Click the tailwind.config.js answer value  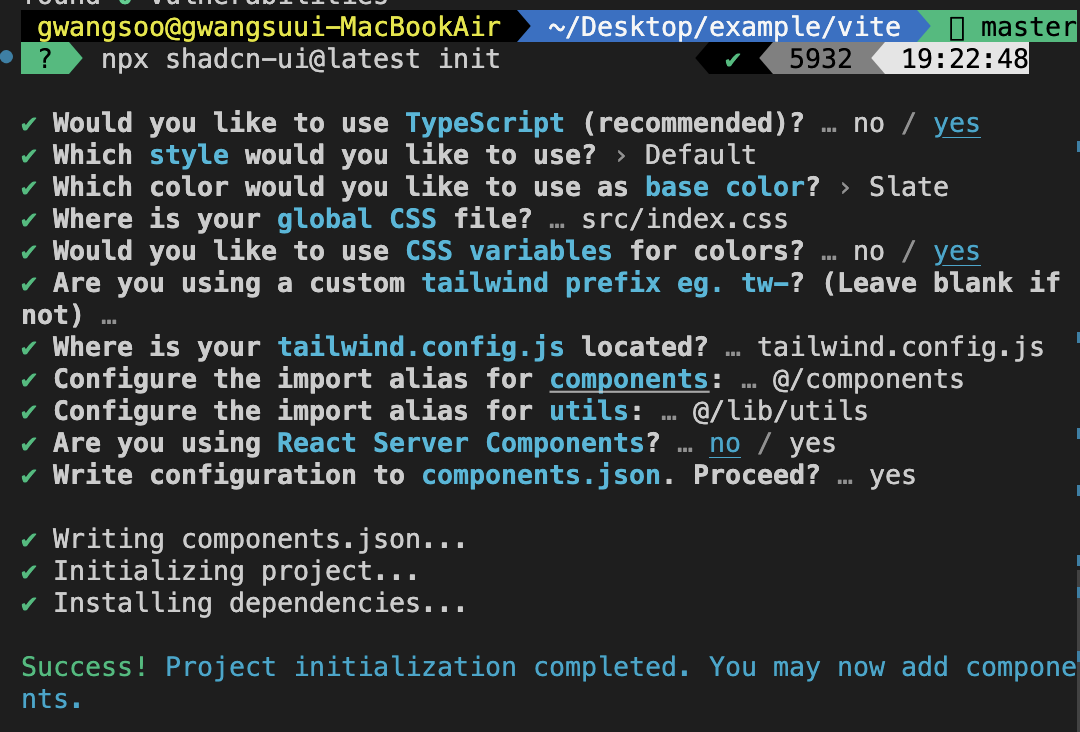(901, 347)
